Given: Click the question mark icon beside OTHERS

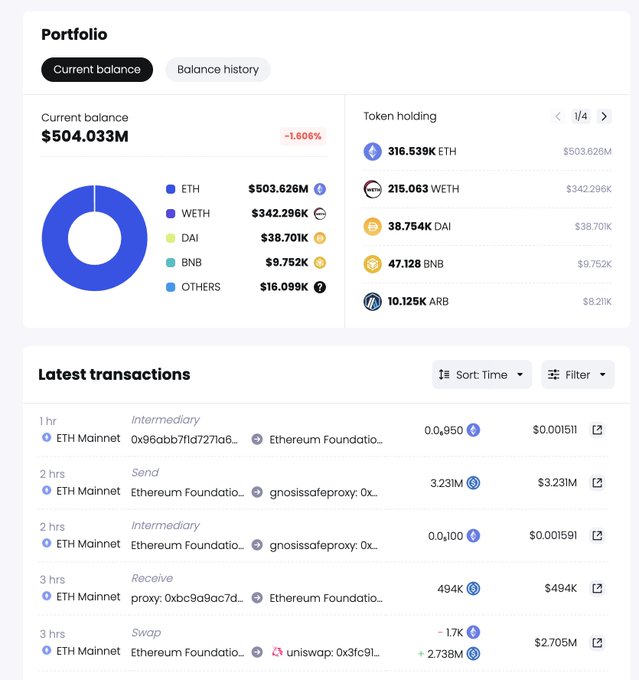Looking at the screenshot, I should [x=320, y=287].
